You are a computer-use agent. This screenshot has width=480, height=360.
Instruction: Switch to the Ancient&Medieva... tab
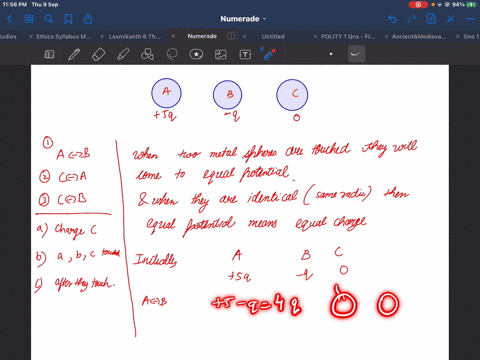(419, 37)
